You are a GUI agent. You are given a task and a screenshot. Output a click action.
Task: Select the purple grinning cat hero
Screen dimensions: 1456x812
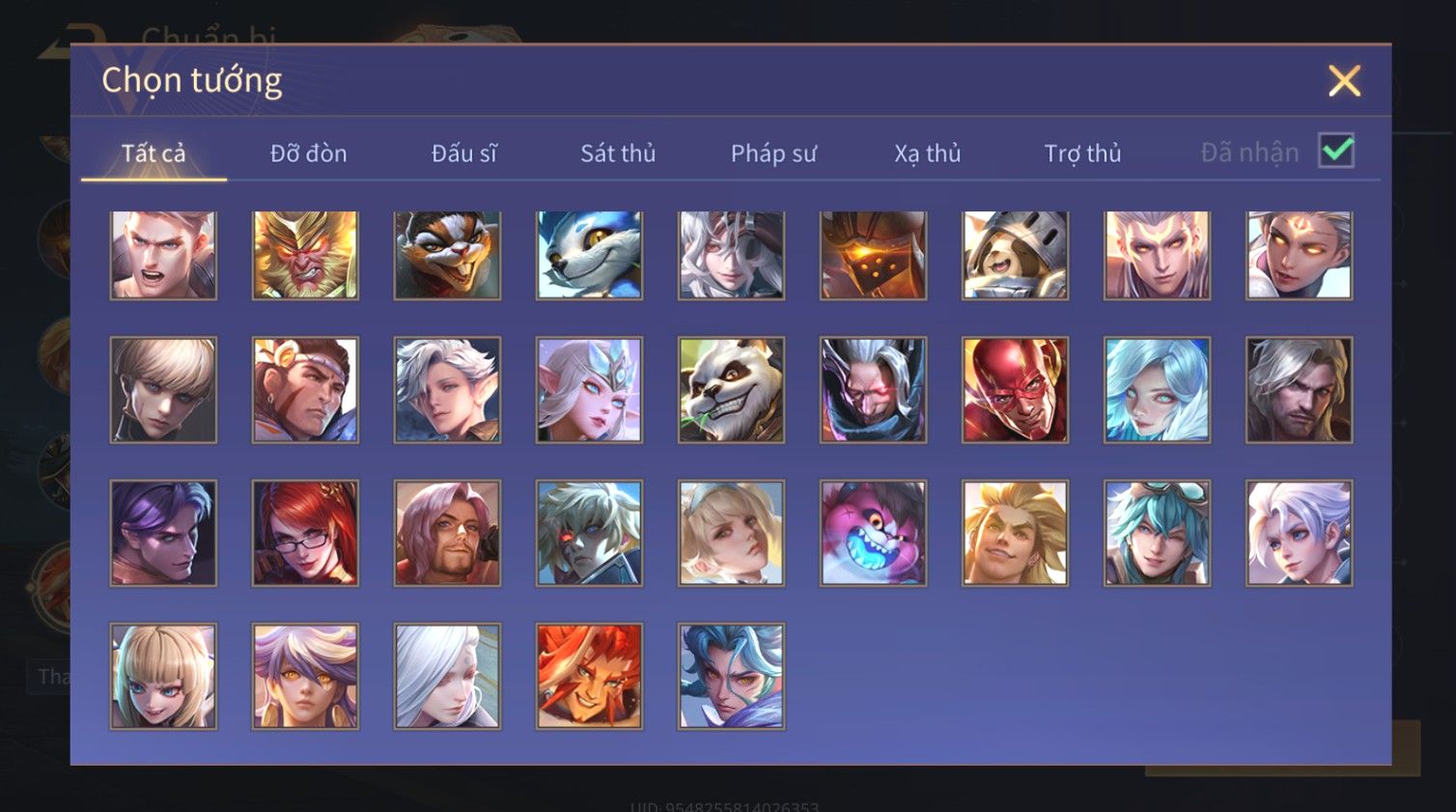(873, 533)
